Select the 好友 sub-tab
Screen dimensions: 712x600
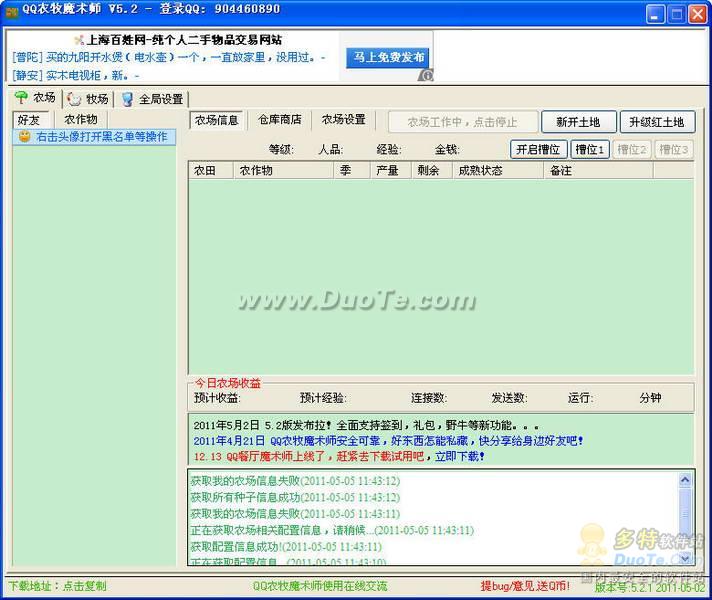click(29, 120)
